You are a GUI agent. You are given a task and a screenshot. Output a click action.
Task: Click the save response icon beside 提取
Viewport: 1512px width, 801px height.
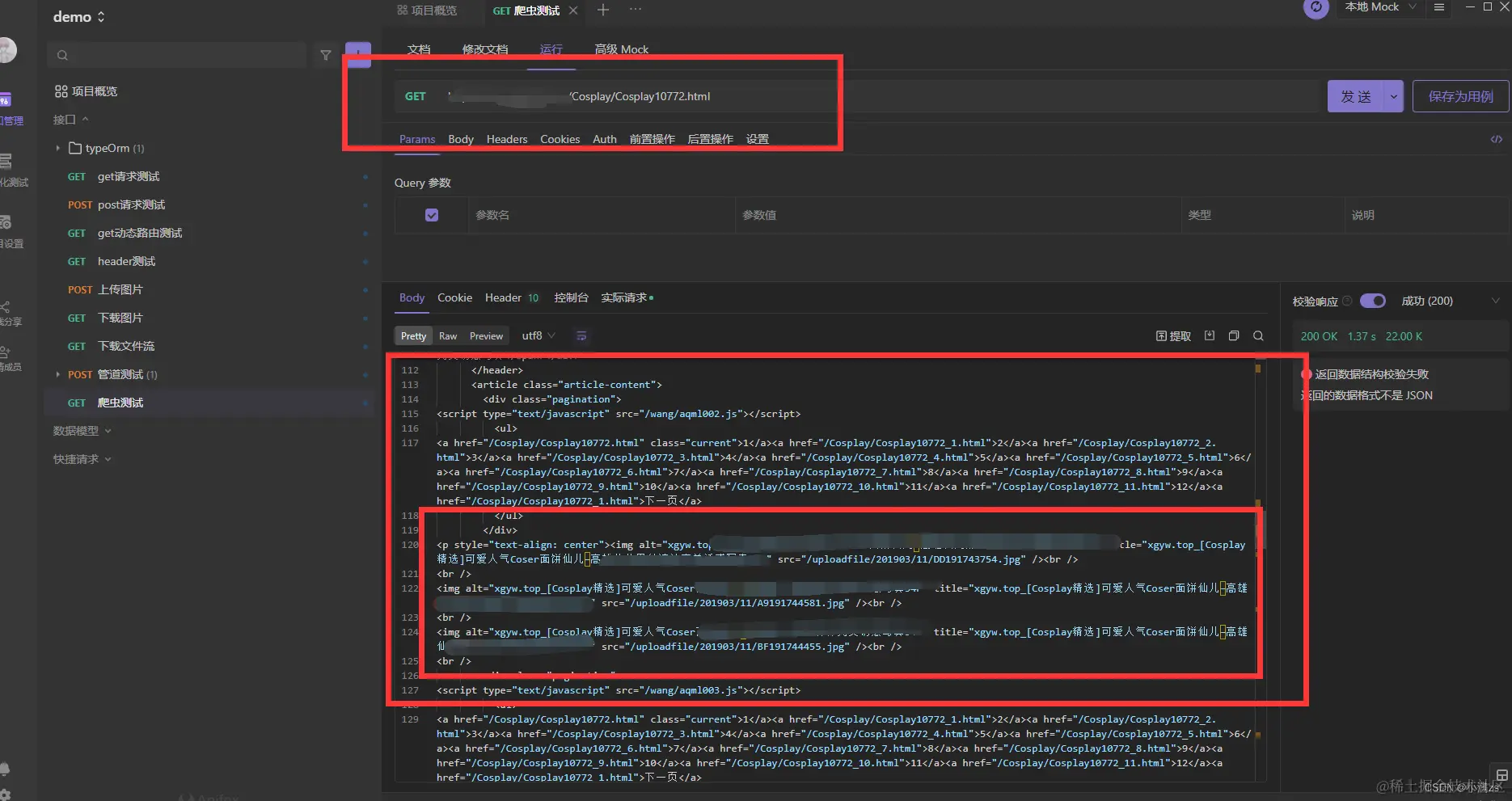(1210, 335)
